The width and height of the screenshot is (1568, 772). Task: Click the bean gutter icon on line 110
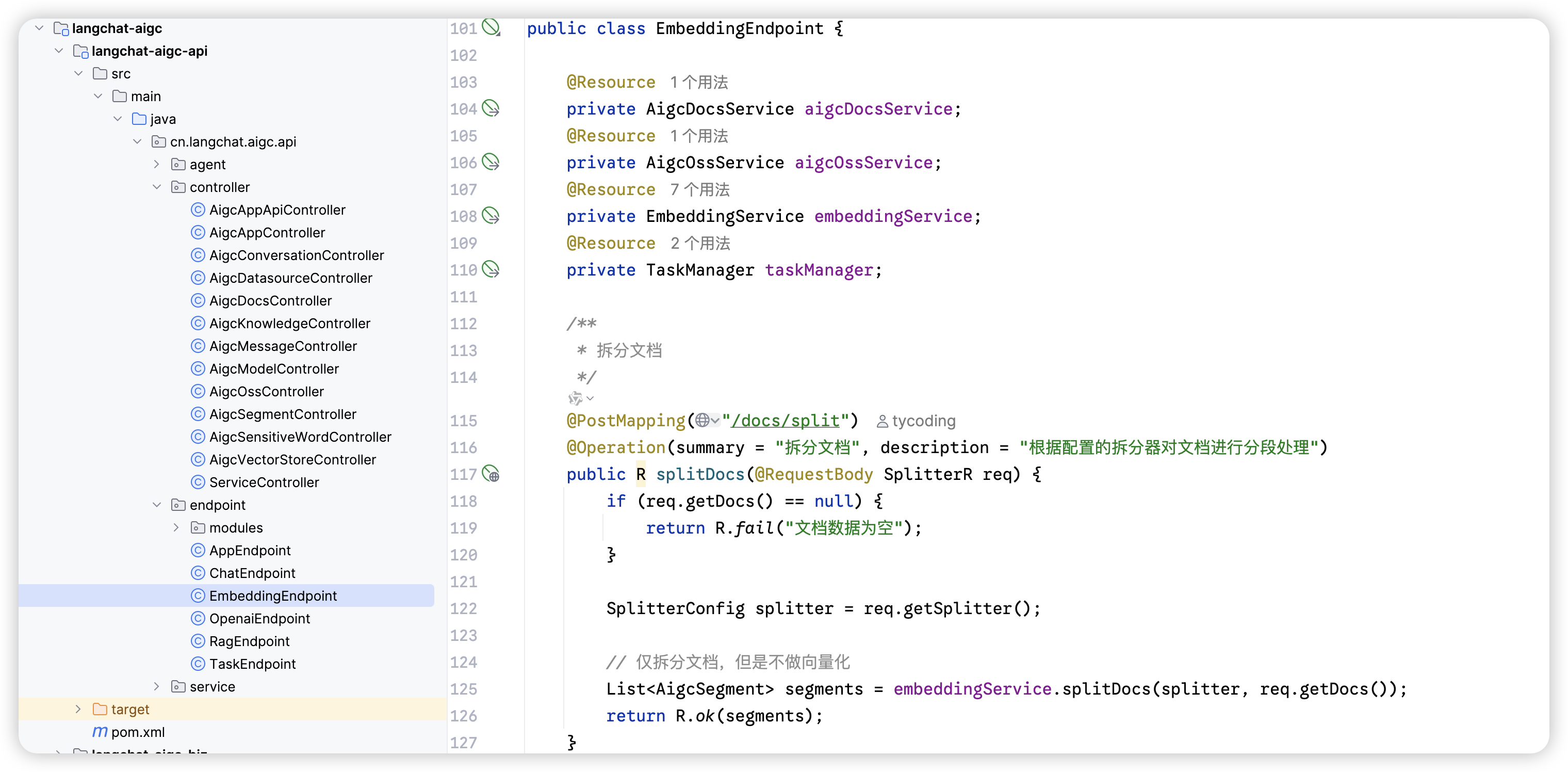pos(491,269)
